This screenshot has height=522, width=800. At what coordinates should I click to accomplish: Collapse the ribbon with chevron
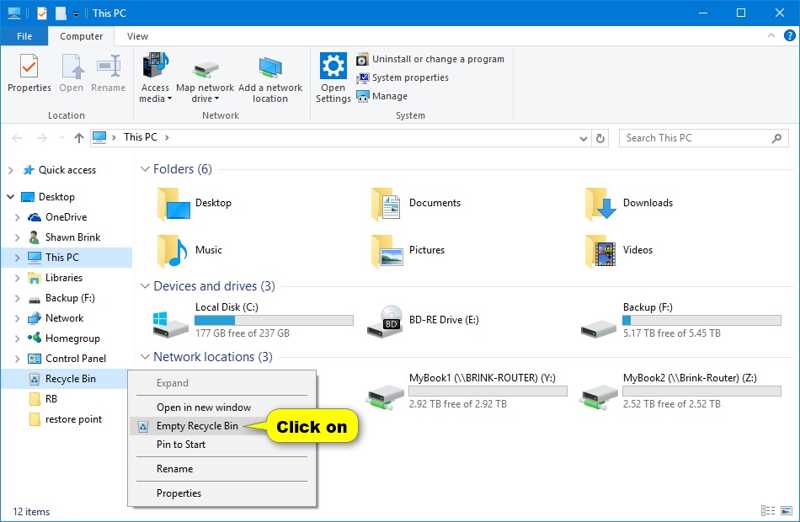[x=771, y=36]
